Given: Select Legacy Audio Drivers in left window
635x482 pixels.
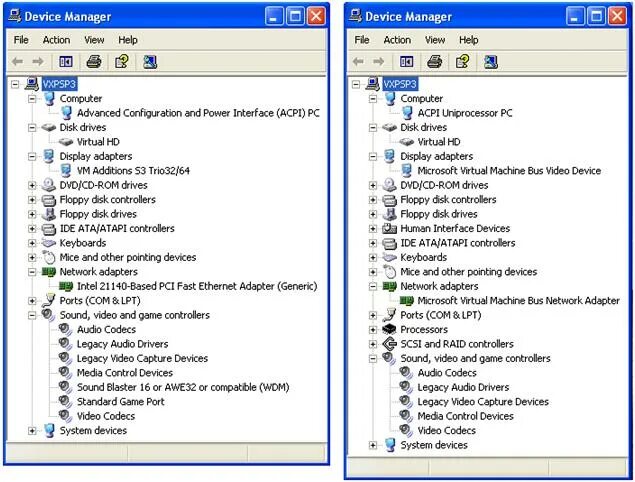Looking at the screenshot, I should (122, 344).
